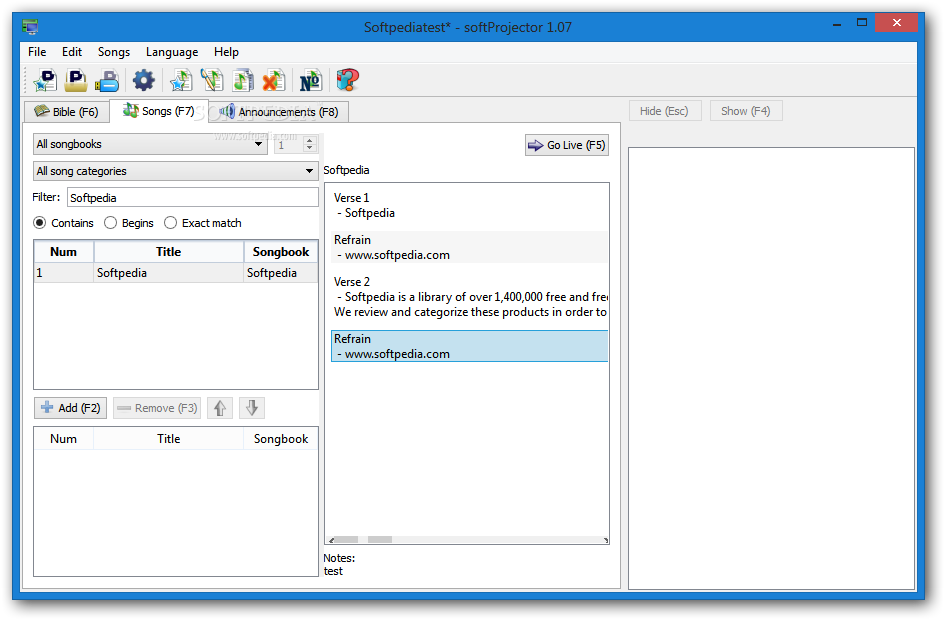
Task: Click the Copy Song toolbar icon
Action: coord(243,80)
